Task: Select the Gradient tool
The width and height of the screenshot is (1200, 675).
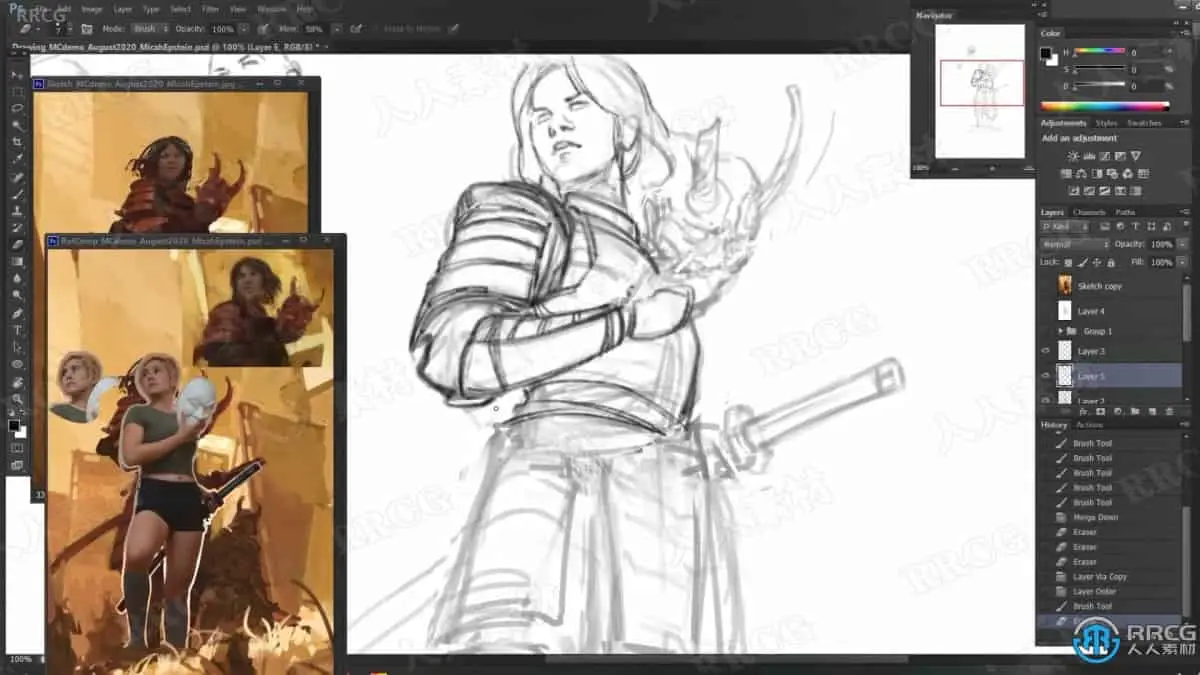Action: tap(18, 262)
